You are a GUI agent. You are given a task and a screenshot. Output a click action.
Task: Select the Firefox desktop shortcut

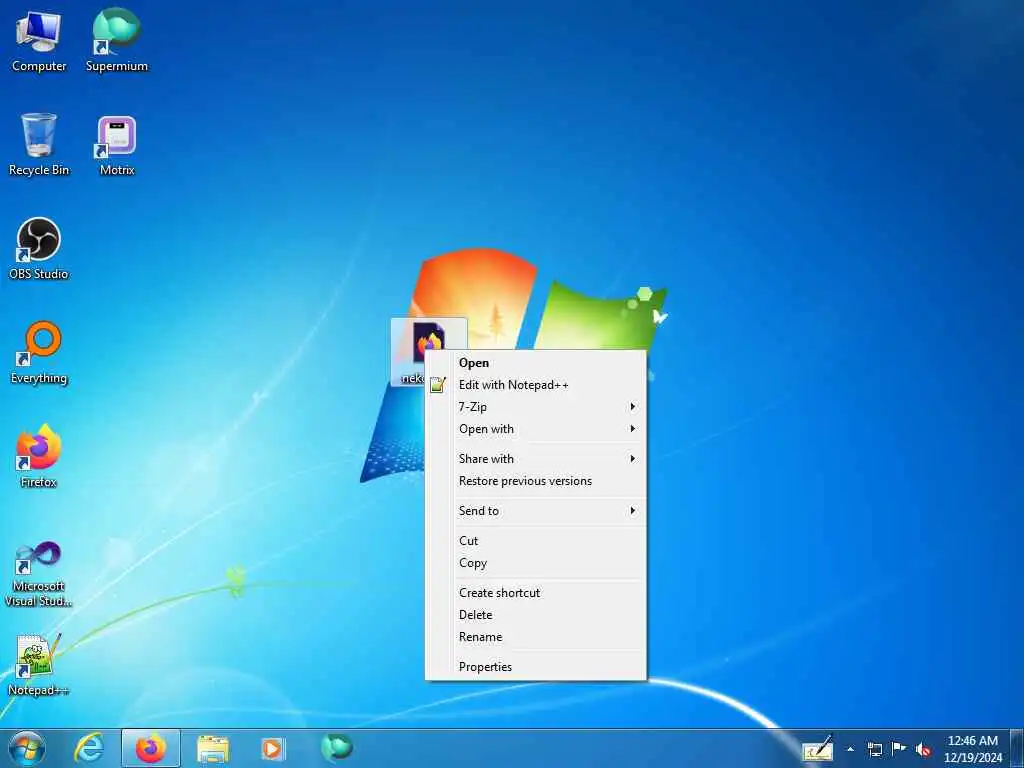[39, 456]
